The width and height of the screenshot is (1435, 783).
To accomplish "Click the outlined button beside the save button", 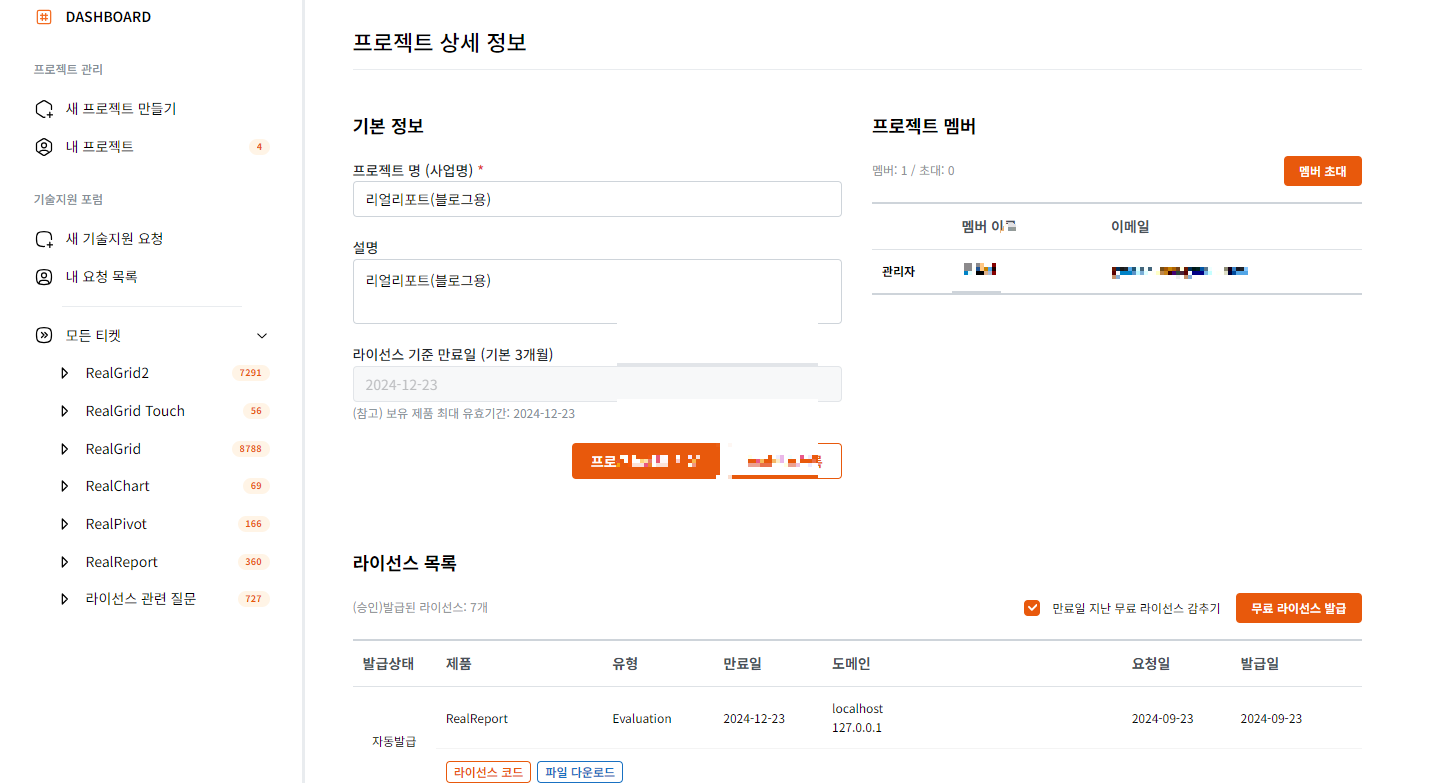I will (x=787, y=461).
